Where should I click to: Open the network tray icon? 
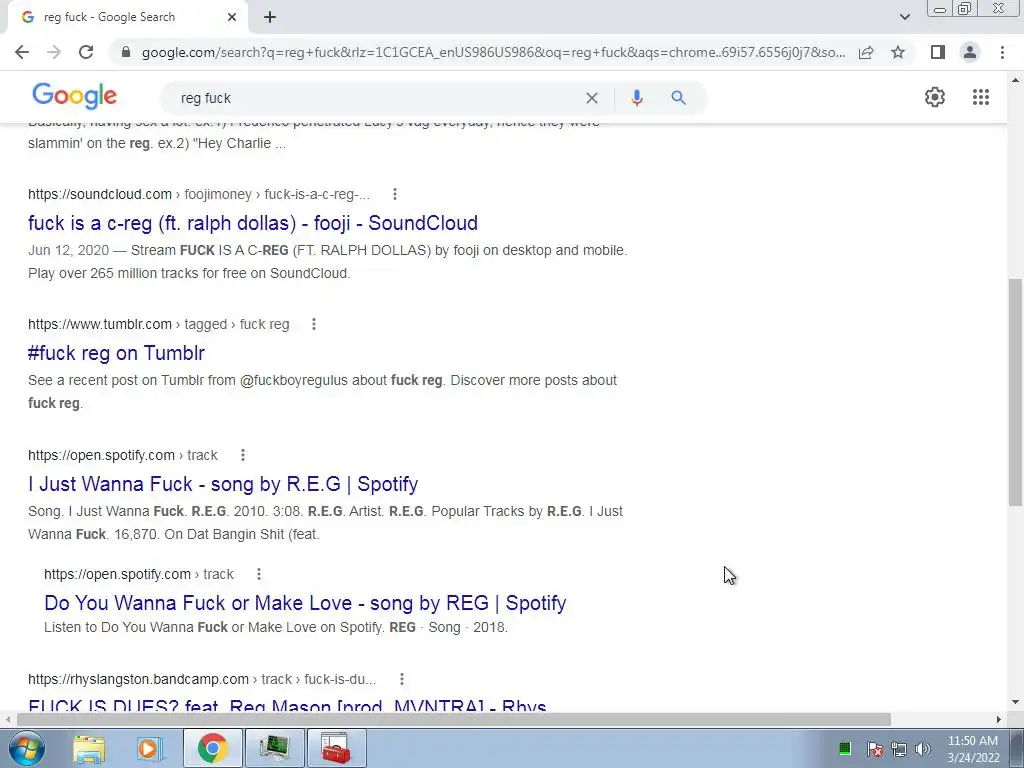click(x=899, y=749)
